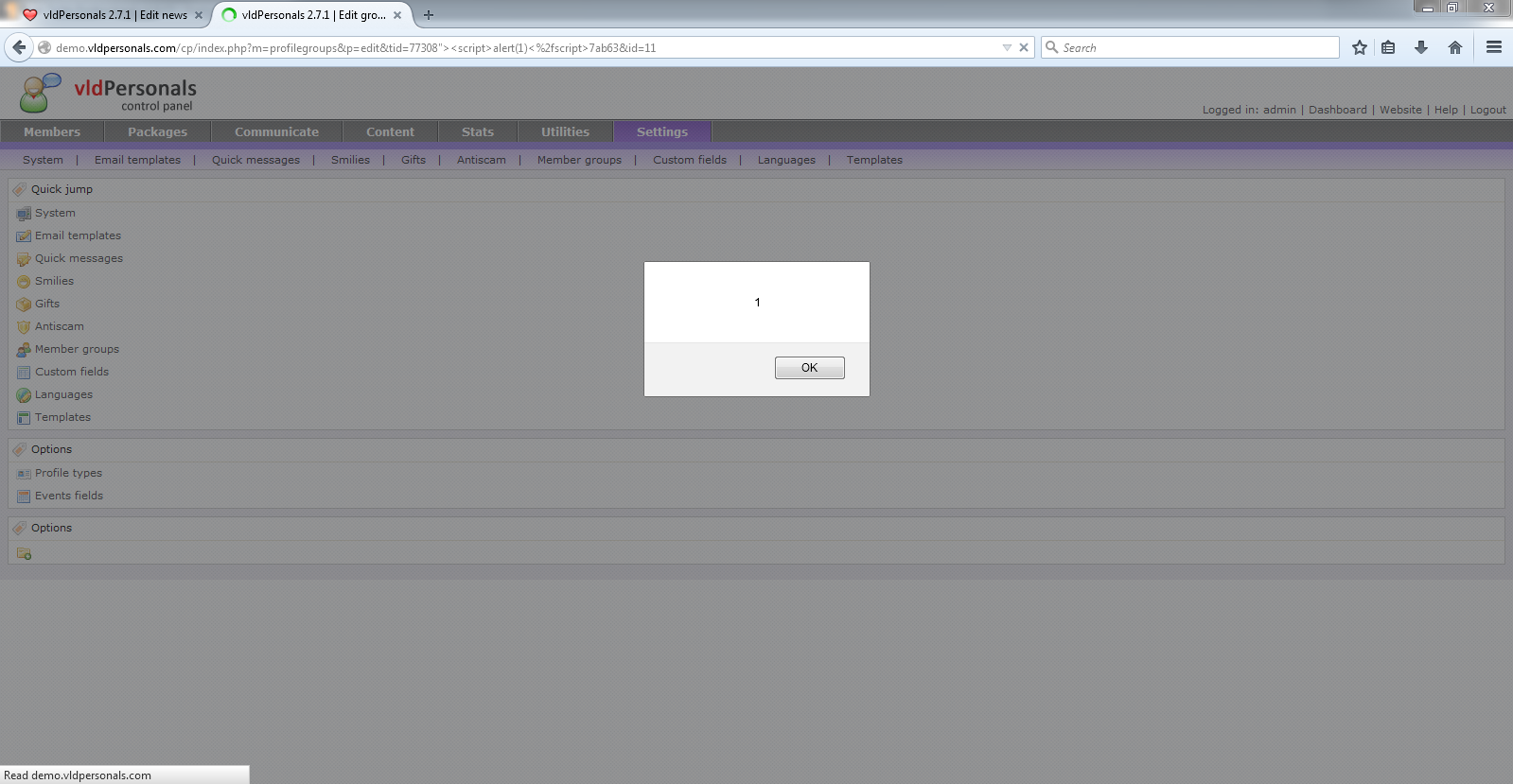Open the Languages link in Quick jump
The width and height of the screenshot is (1513, 784).
tap(63, 394)
